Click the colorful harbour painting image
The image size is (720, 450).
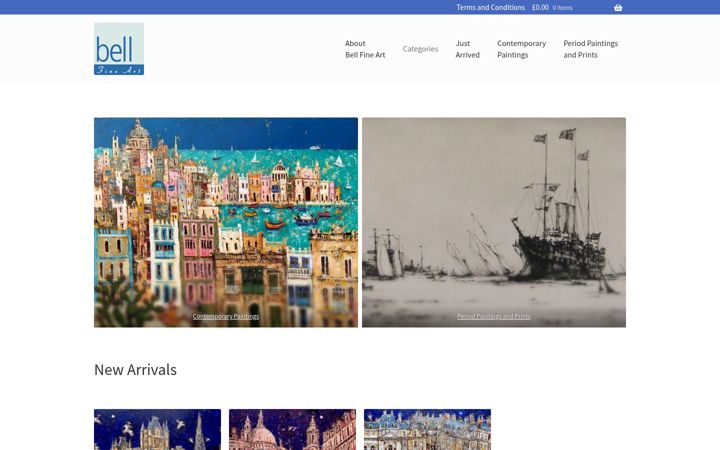226,222
